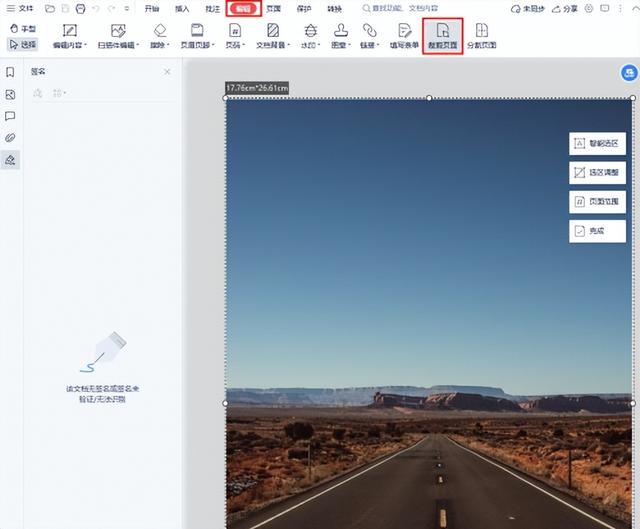Image resolution: width=640 pixels, height=529 pixels.
Task: Select the 手型 hand tool
Action: [23, 29]
